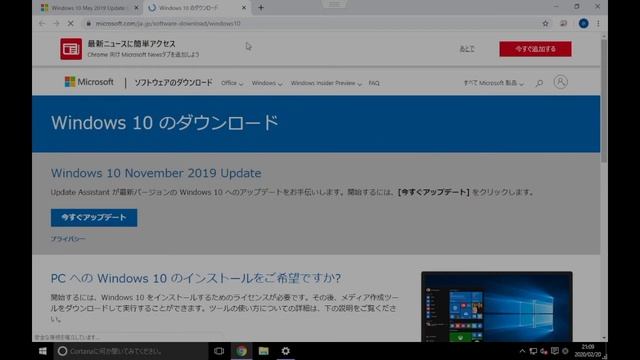Open Chrome three-dot menu
The width and height of the screenshot is (640, 360).
[598, 24]
